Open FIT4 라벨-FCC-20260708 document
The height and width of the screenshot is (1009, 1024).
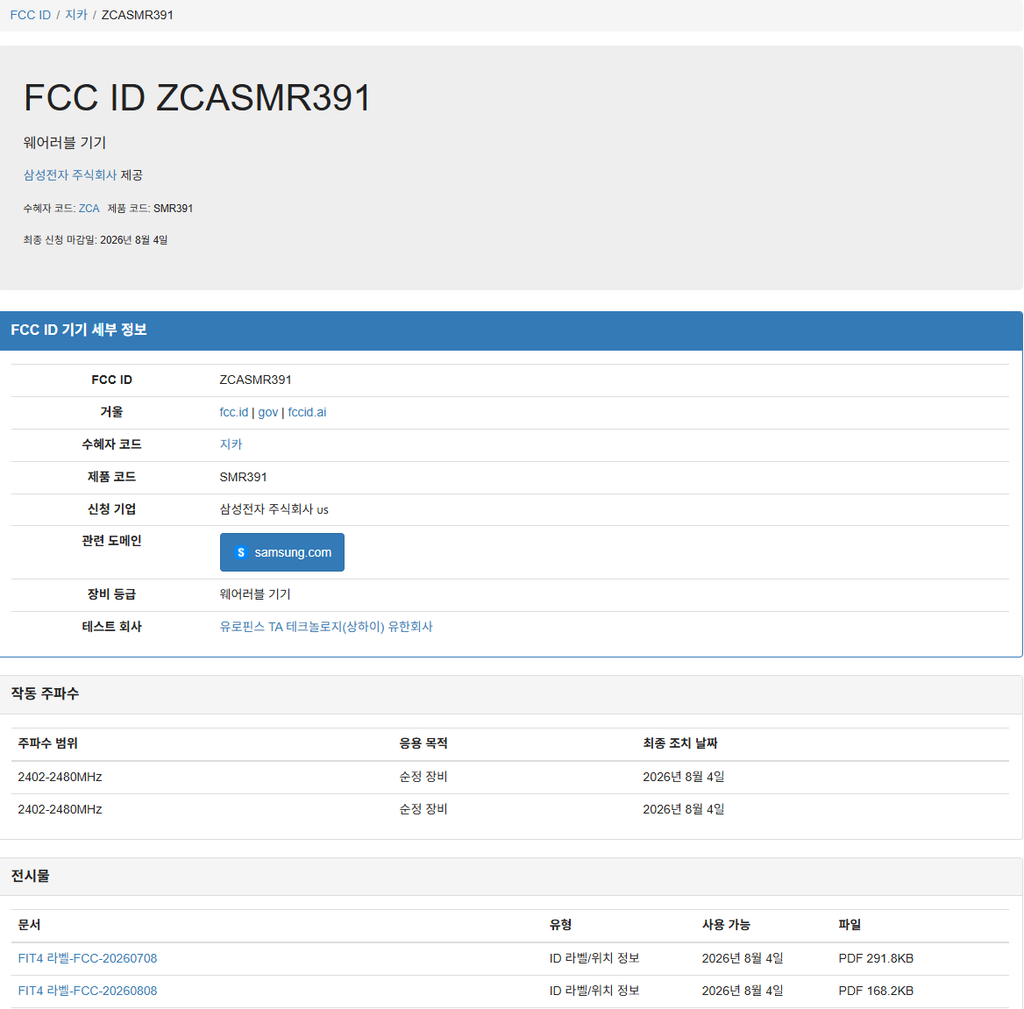88,958
